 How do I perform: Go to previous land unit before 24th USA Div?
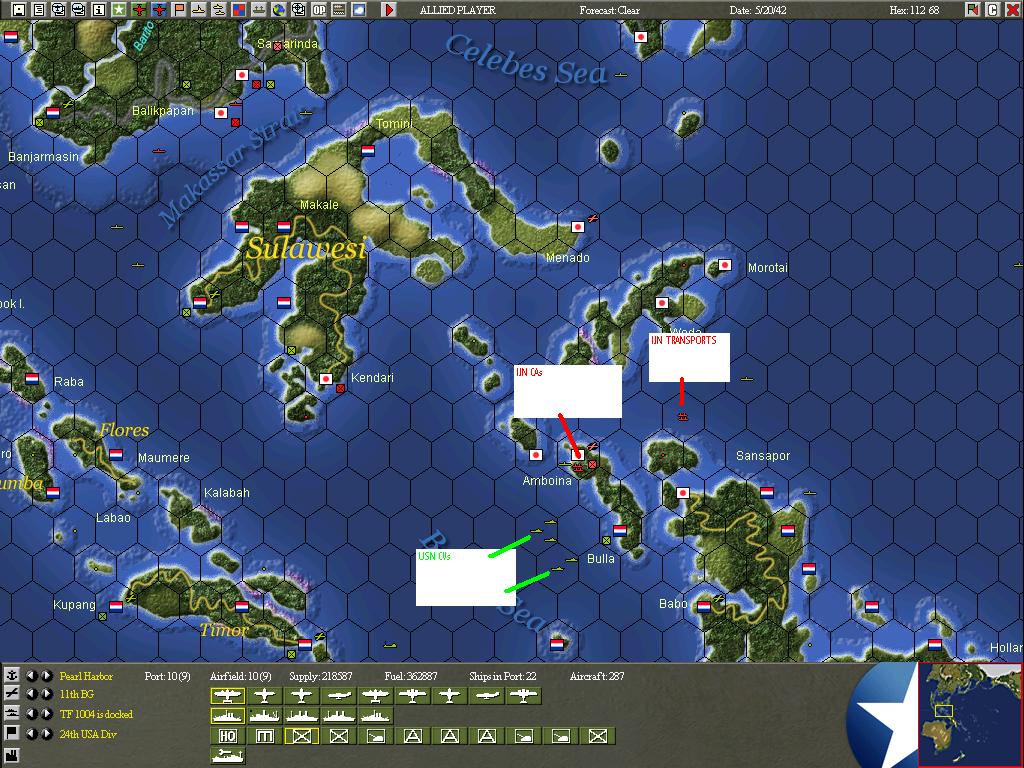click(31, 733)
